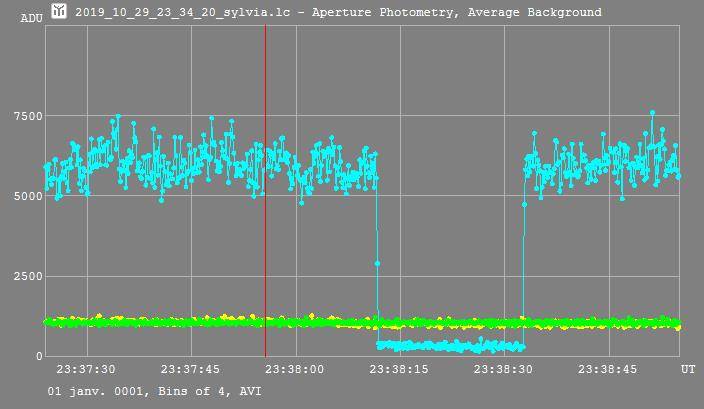704x409 pixels.
Task: Click the 23:38:00 time axis label
Action: 294,369
